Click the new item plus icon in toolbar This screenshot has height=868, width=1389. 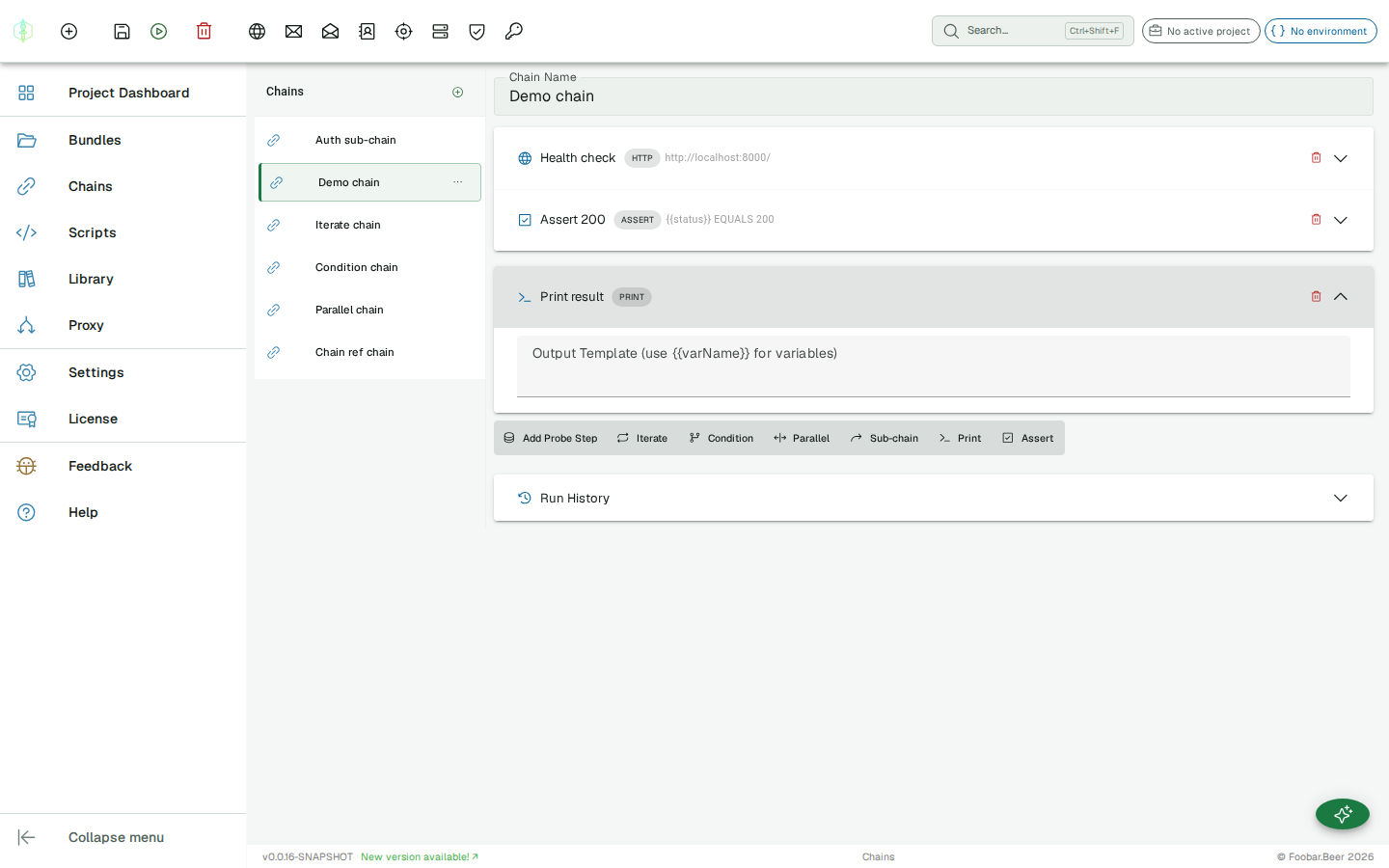pyautogui.click(x=68, y=31)
